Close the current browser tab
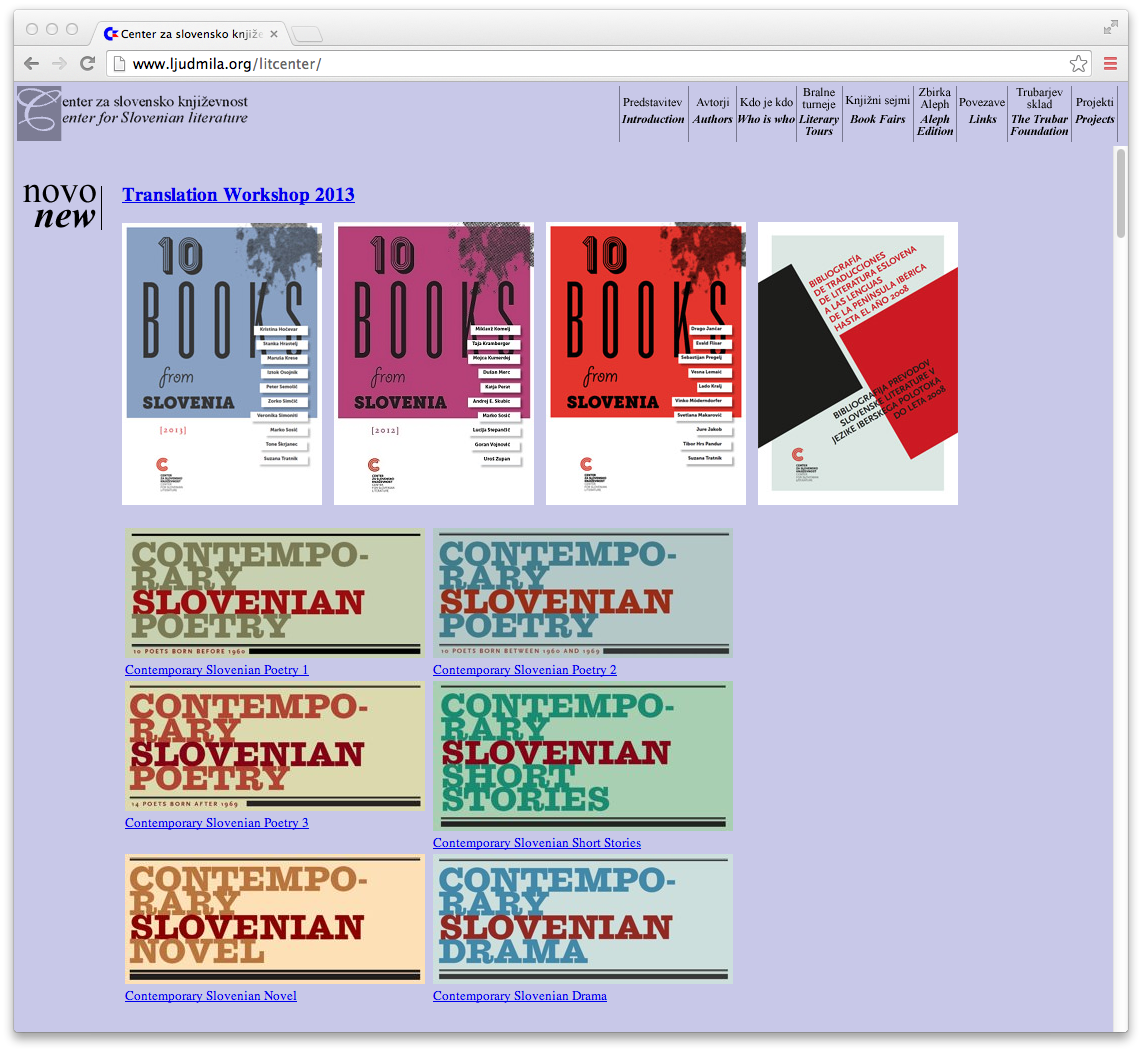This screenshot has width=1142, height=1052. coord(274,34)
